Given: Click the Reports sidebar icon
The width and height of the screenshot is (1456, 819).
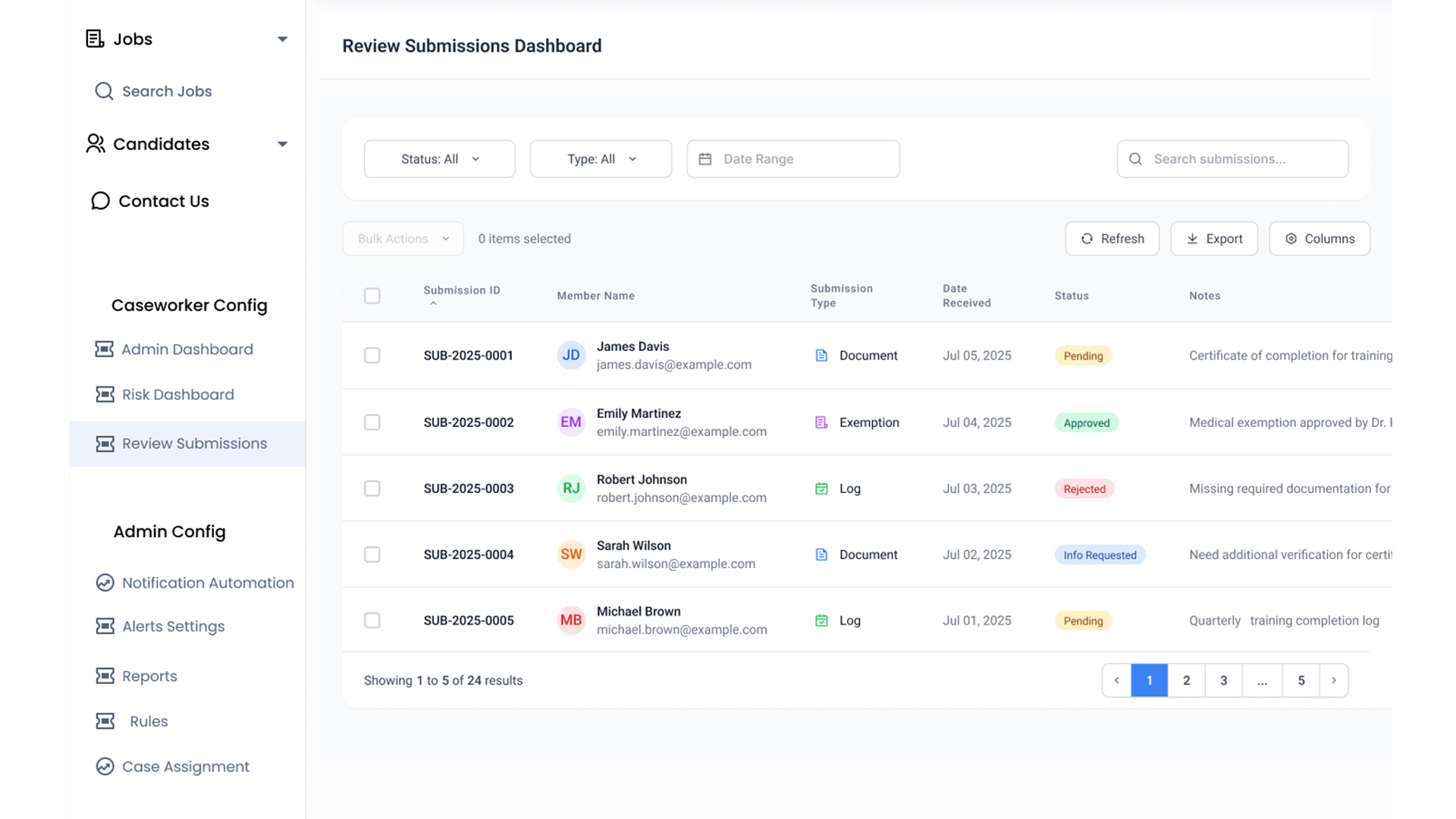Looking at the screenshot, I should [105, 676].
